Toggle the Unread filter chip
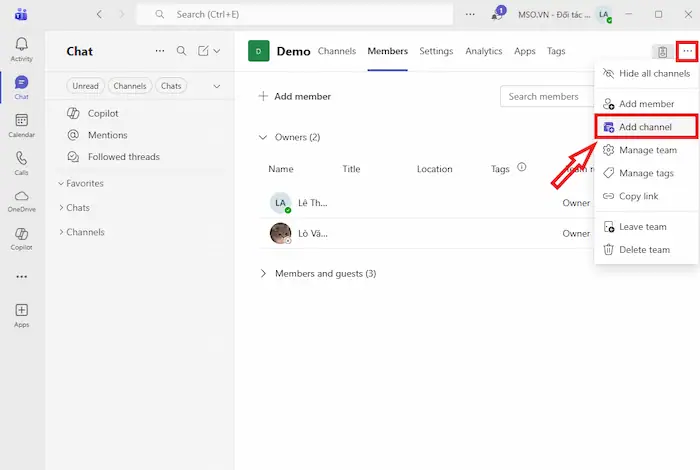700x470 pixels. (85, 86)
